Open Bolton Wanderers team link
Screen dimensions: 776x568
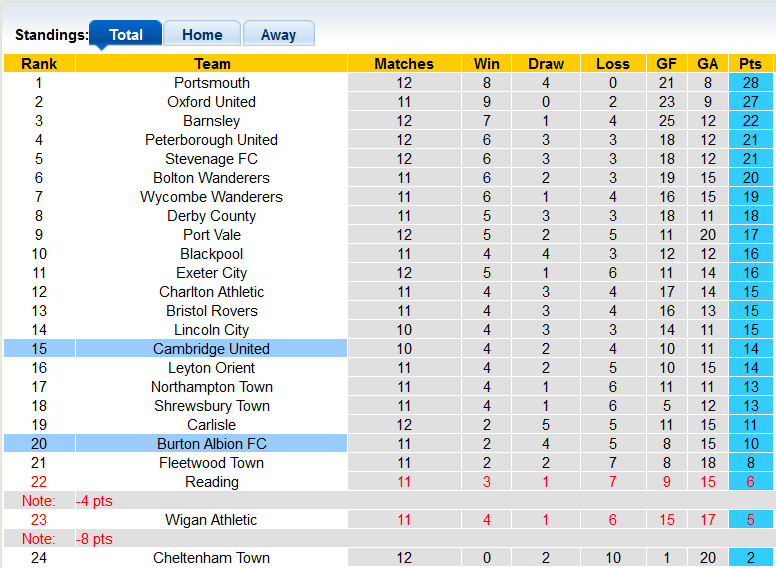(x=212, y=178)
